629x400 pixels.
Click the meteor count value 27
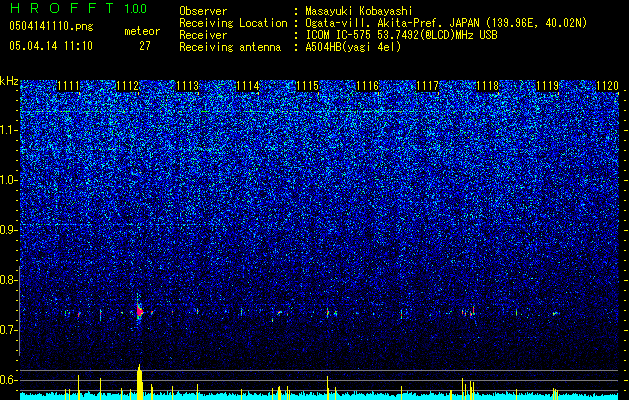click(x=145, y=46)
